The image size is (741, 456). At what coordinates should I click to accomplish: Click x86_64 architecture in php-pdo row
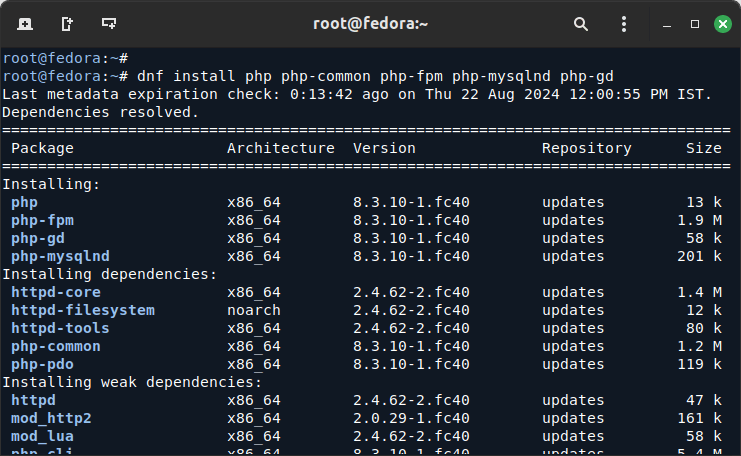tap(254, 364)
